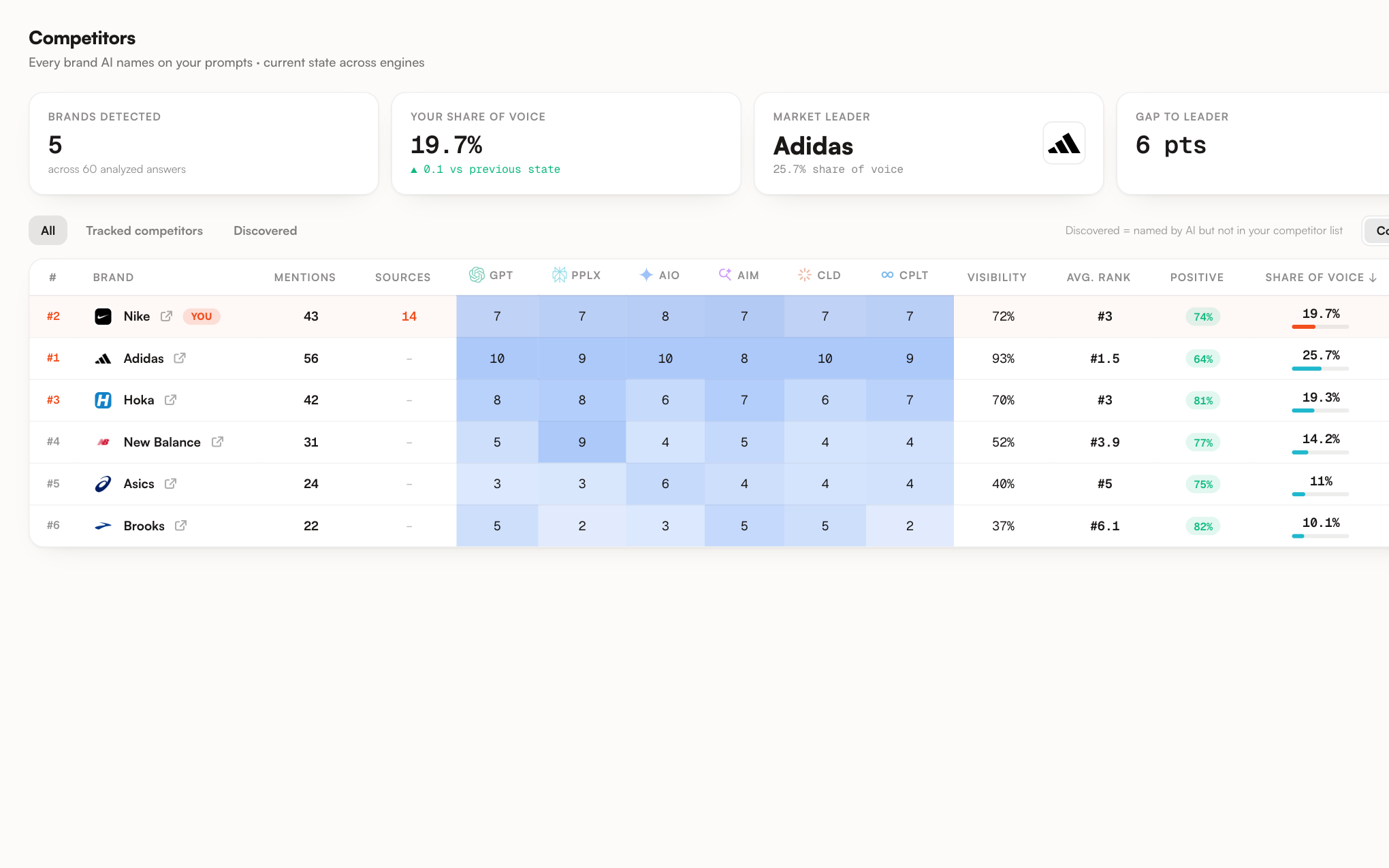The height and width of the screenshot is (868, 1389).
Task: Open Brooks external link icon
Action: (x=180, y=526)
